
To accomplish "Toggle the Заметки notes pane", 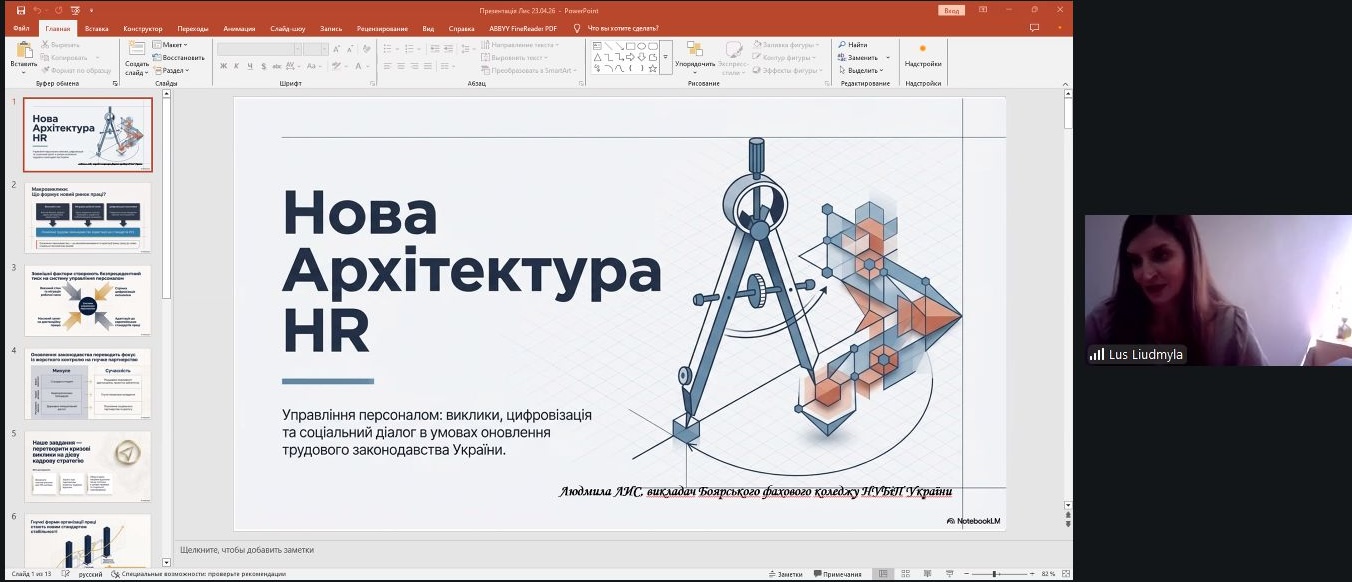I will [784, 574].
